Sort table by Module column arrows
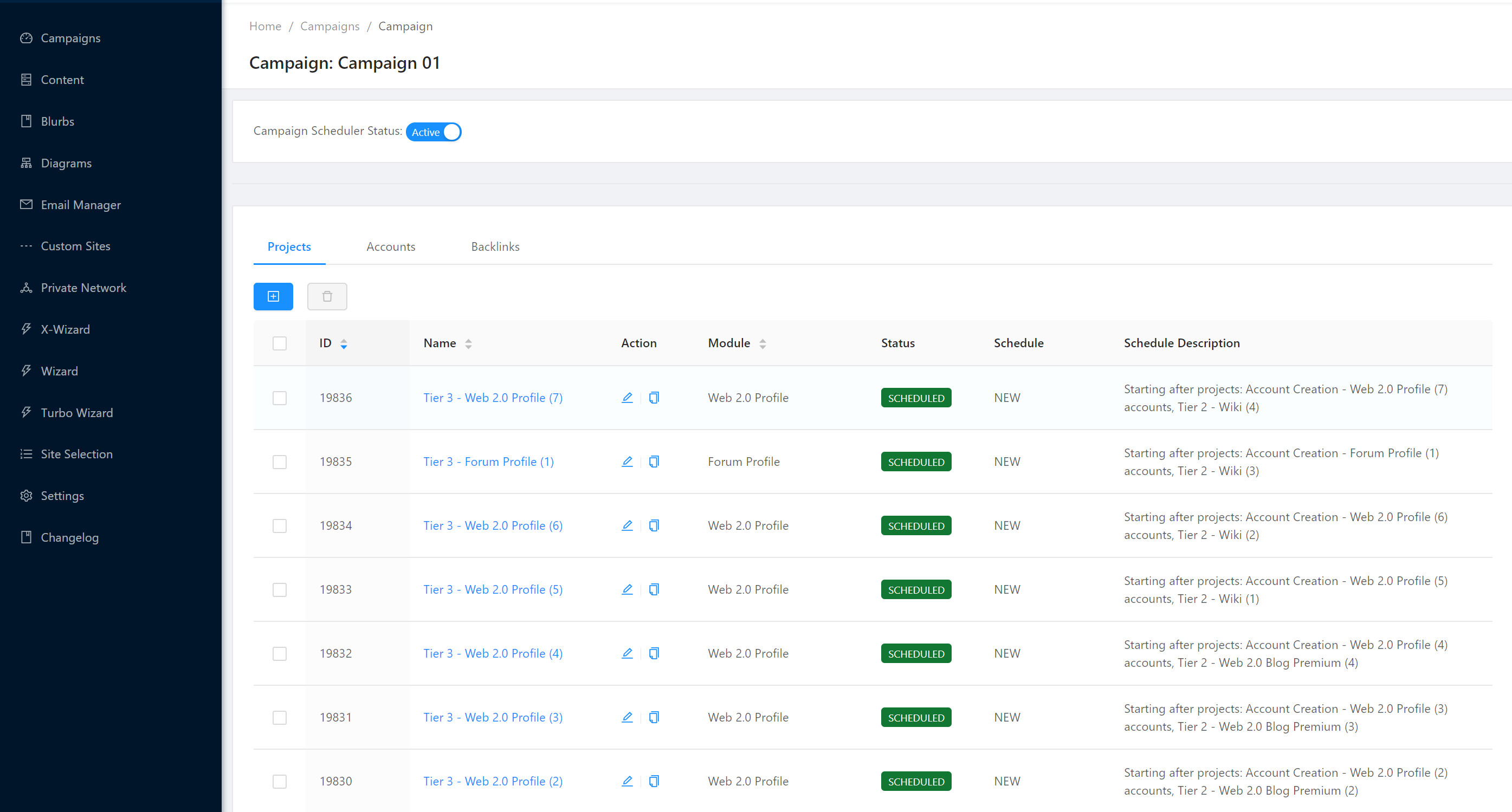 pyautogui.click(x=763, y=344)
